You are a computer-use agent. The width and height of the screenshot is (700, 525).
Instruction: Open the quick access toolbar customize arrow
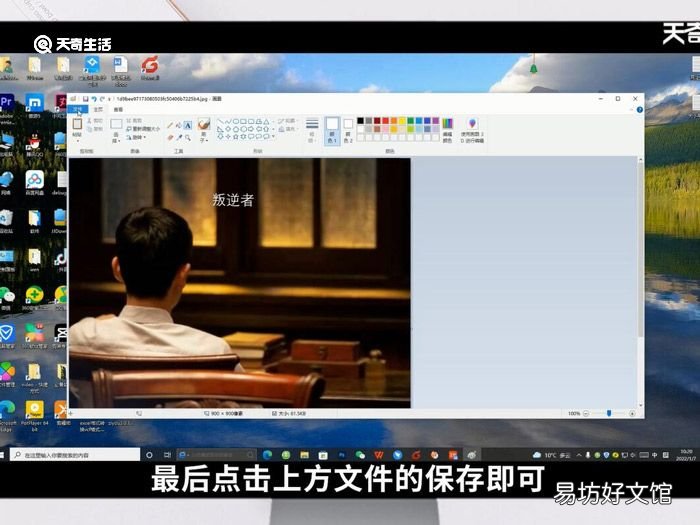pyautogui.click(x=109, y=99)
